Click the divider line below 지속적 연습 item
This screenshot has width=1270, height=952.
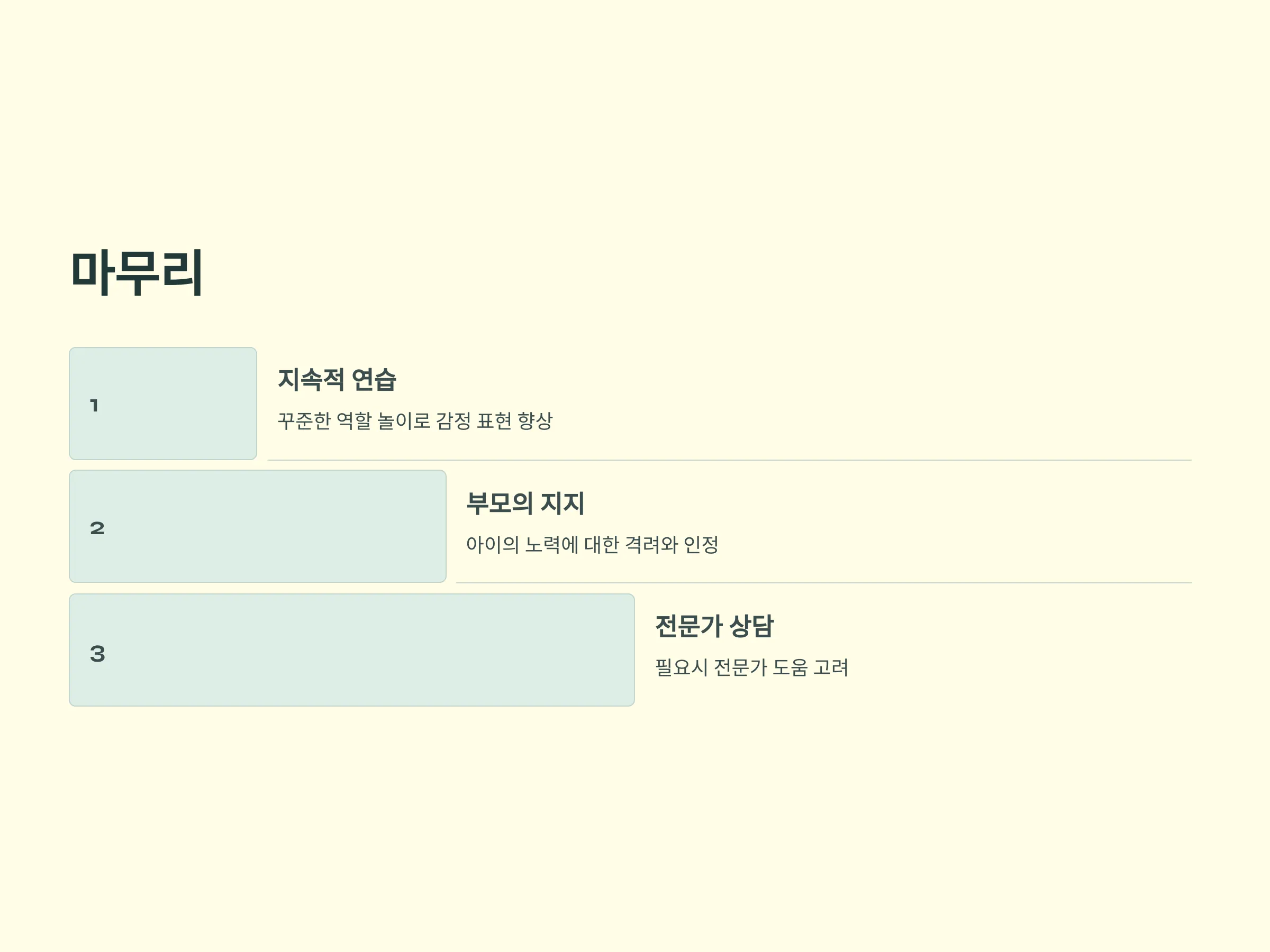tap(730, 460)
